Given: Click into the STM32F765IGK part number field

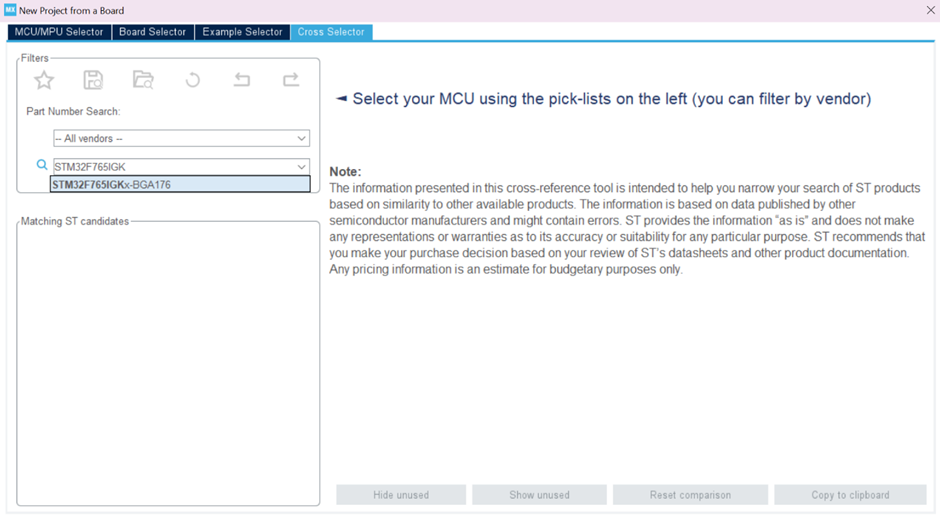Looking at the screenshot, I should tap(170, 167).
